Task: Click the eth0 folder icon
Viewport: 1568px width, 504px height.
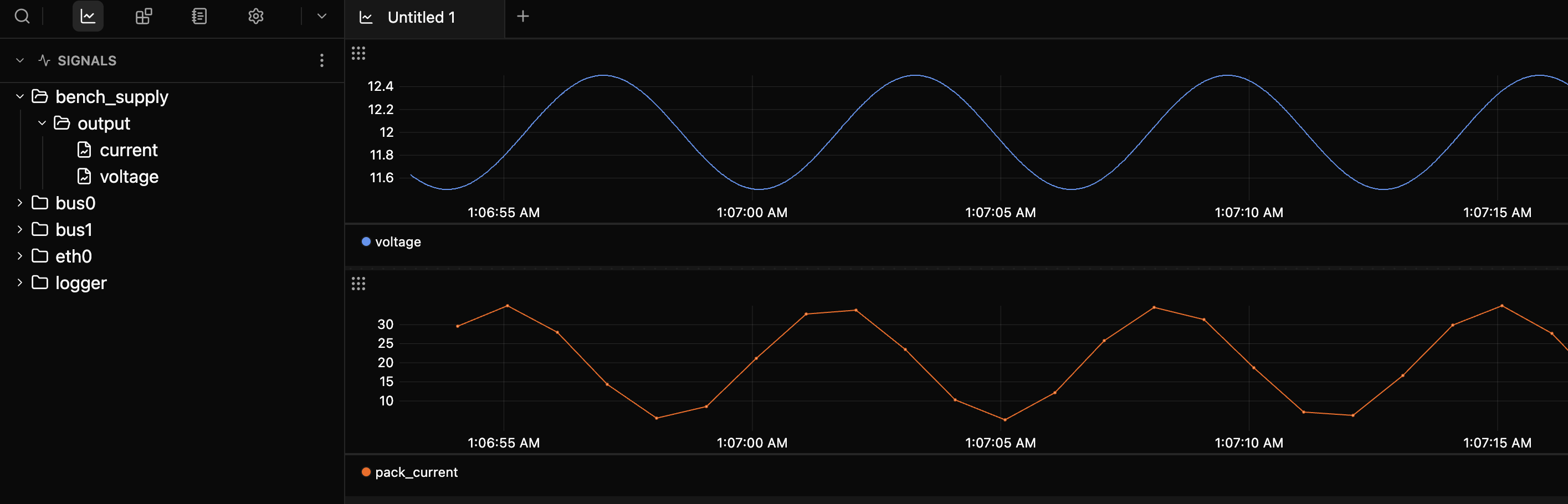Action: click(x=40, y=256)
